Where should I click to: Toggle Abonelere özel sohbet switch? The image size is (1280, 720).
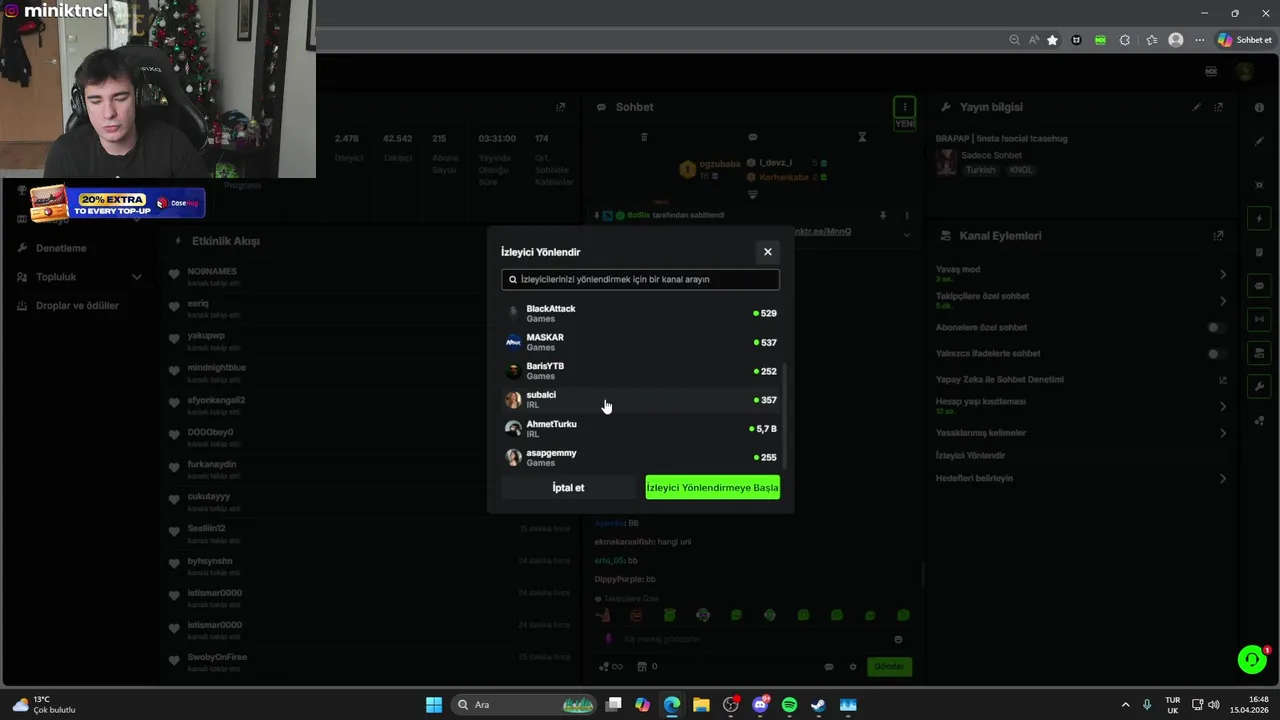1215,327
